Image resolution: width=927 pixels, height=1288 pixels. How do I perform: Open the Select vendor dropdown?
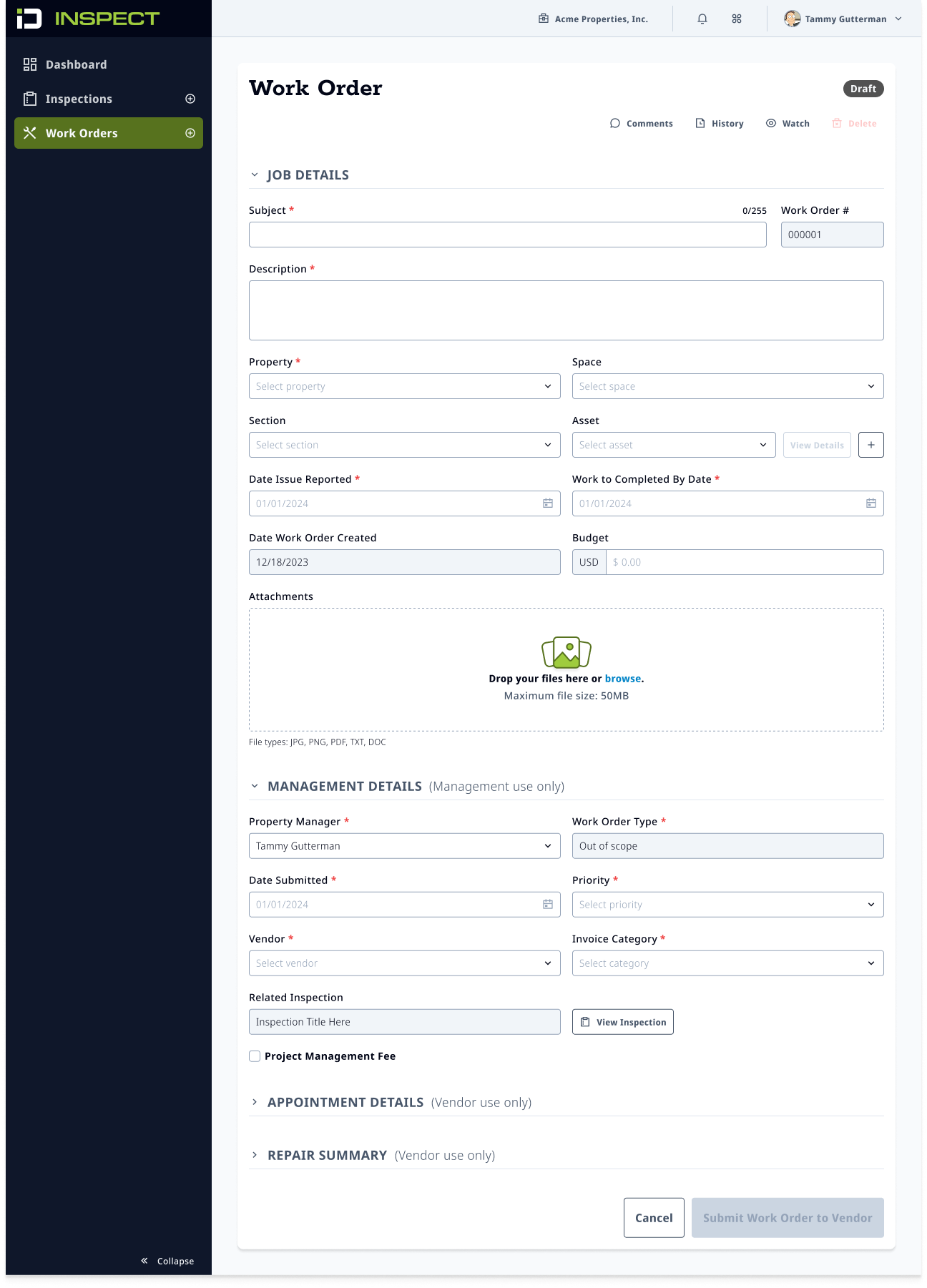[405, 963]
